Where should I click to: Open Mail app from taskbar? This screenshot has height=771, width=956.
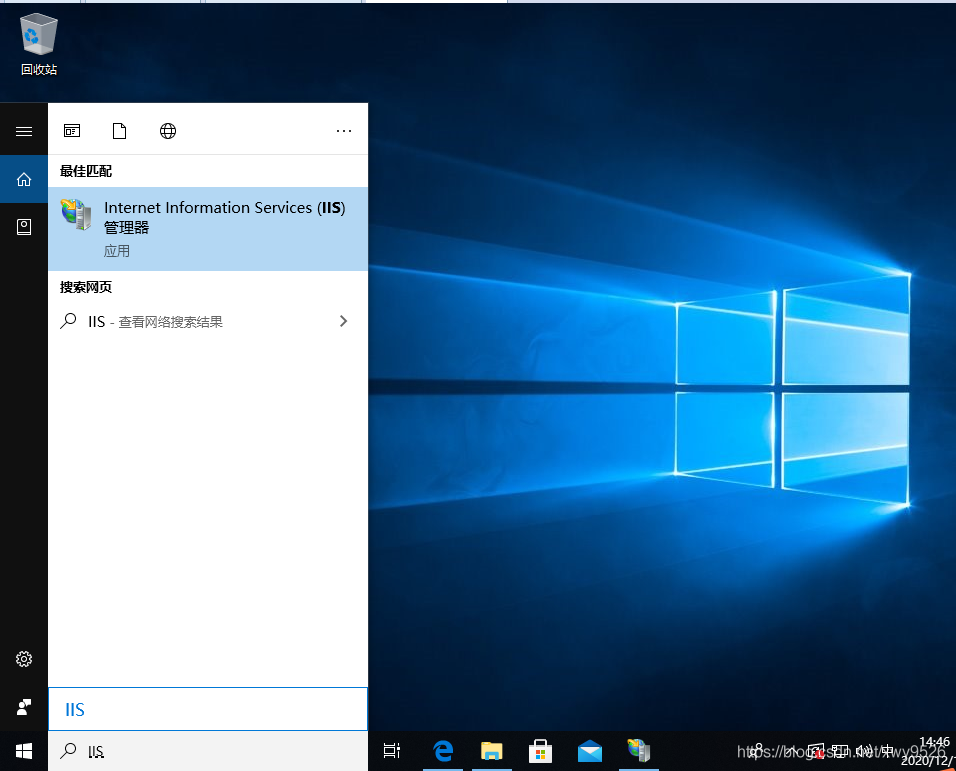tap(590, 751)
